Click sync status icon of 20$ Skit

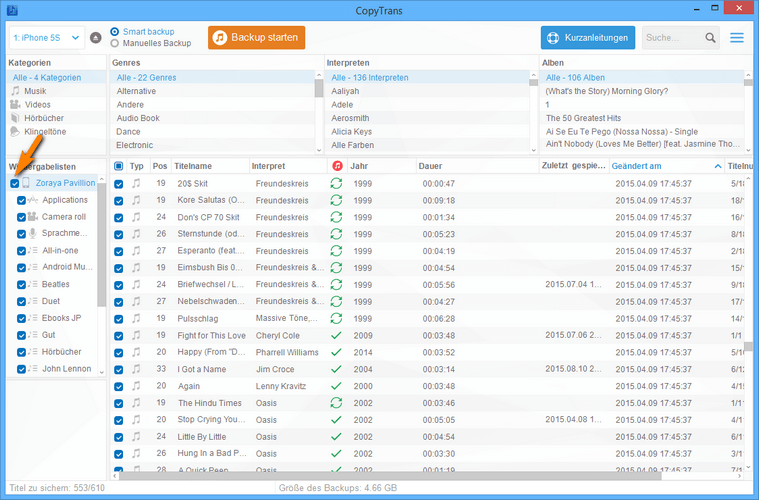coord(336,183)
